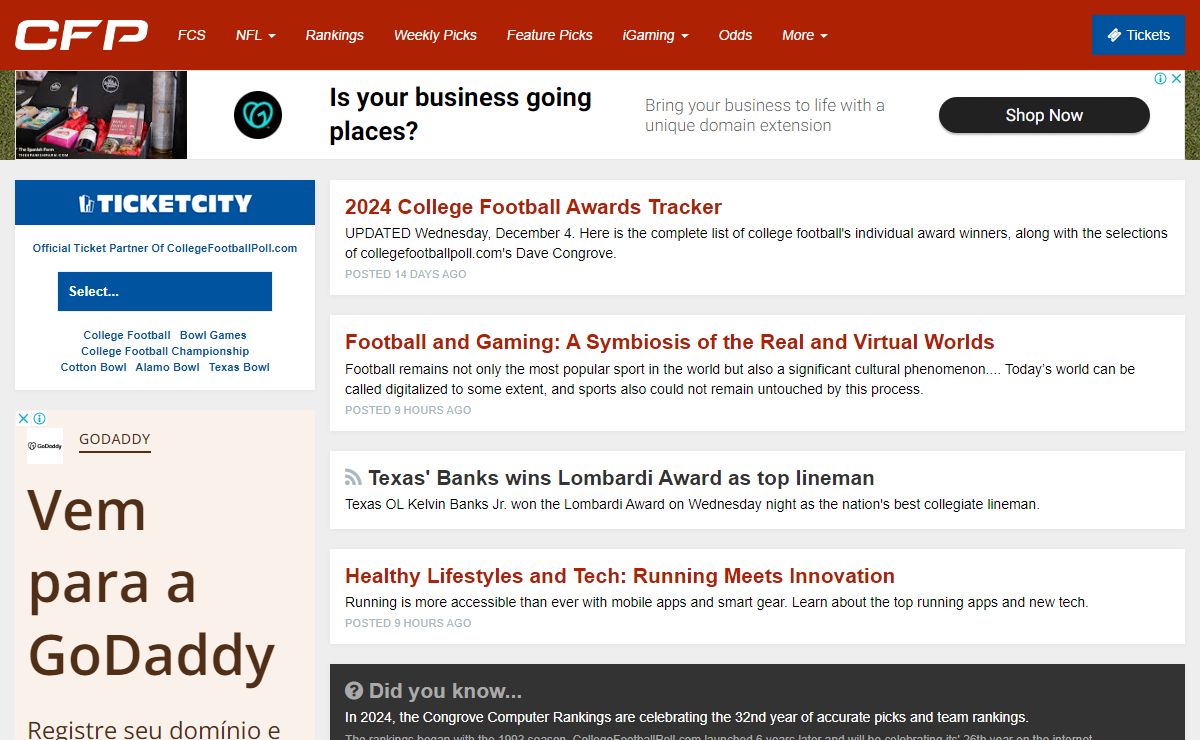This screenshot has width=1200, height=740.
Task: Open the NFL dropdown menu
Action: [256, 35]
